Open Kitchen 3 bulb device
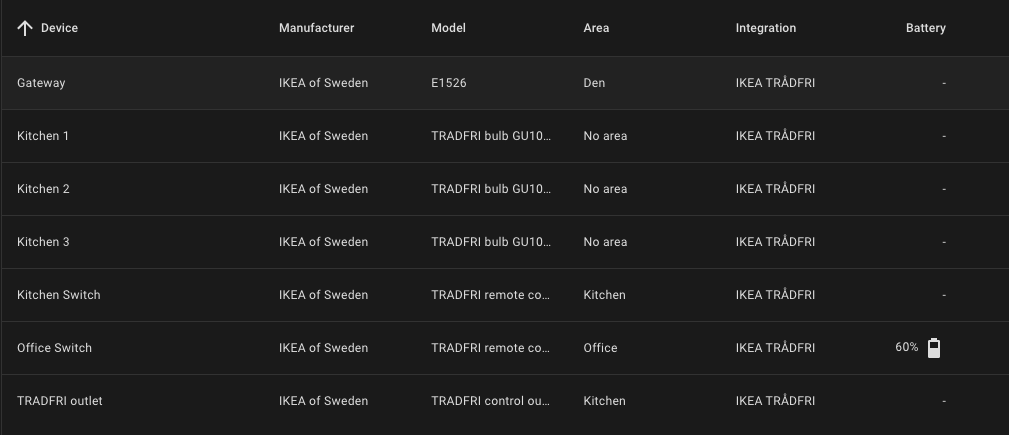1009x435 pixels. click(x=43, y=242)
